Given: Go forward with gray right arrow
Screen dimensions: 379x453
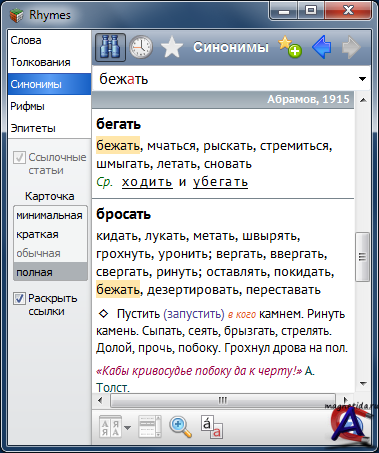Looking at the screenshot, I should (x=351, y=47).
